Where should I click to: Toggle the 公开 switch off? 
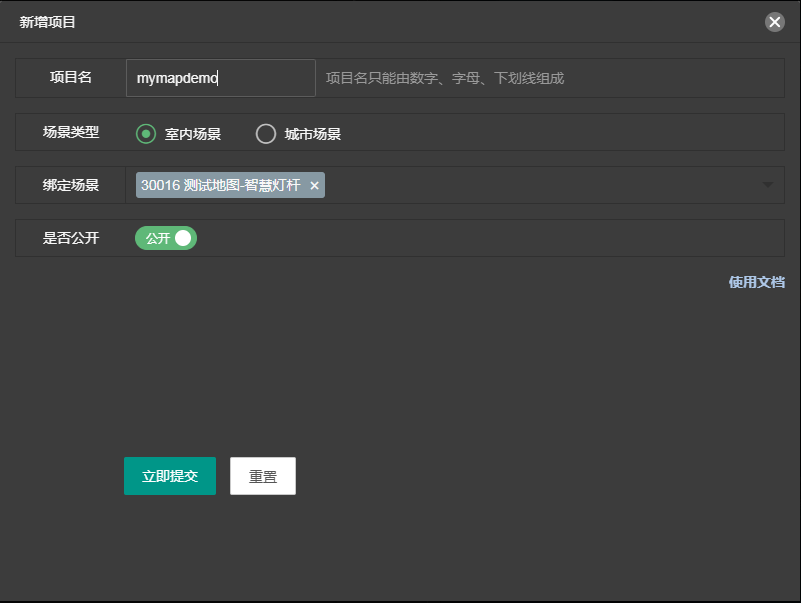[x=166, y=238]
